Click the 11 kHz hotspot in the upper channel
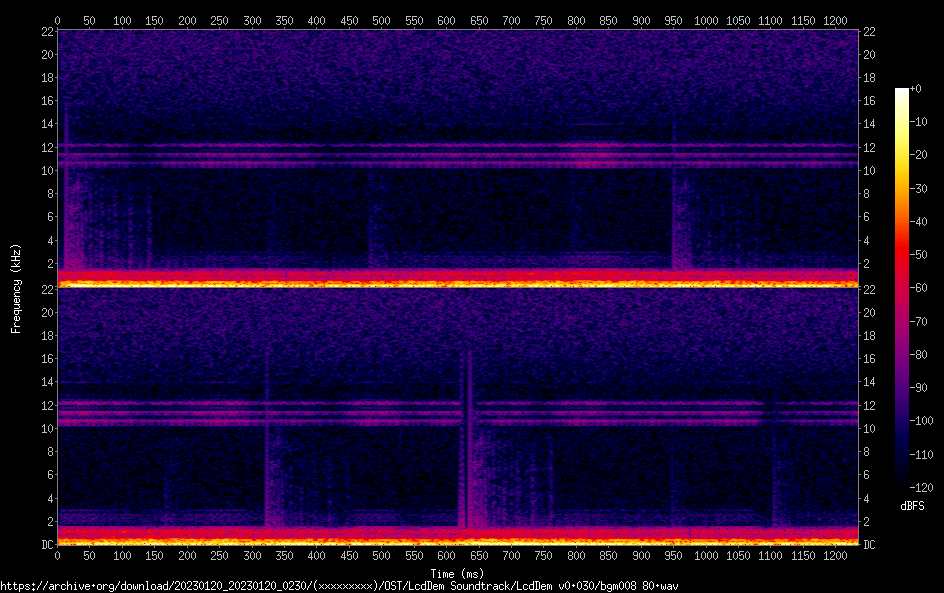Image resolution: width=944 pixels, height=593 pixels. (x=593, y=155)
